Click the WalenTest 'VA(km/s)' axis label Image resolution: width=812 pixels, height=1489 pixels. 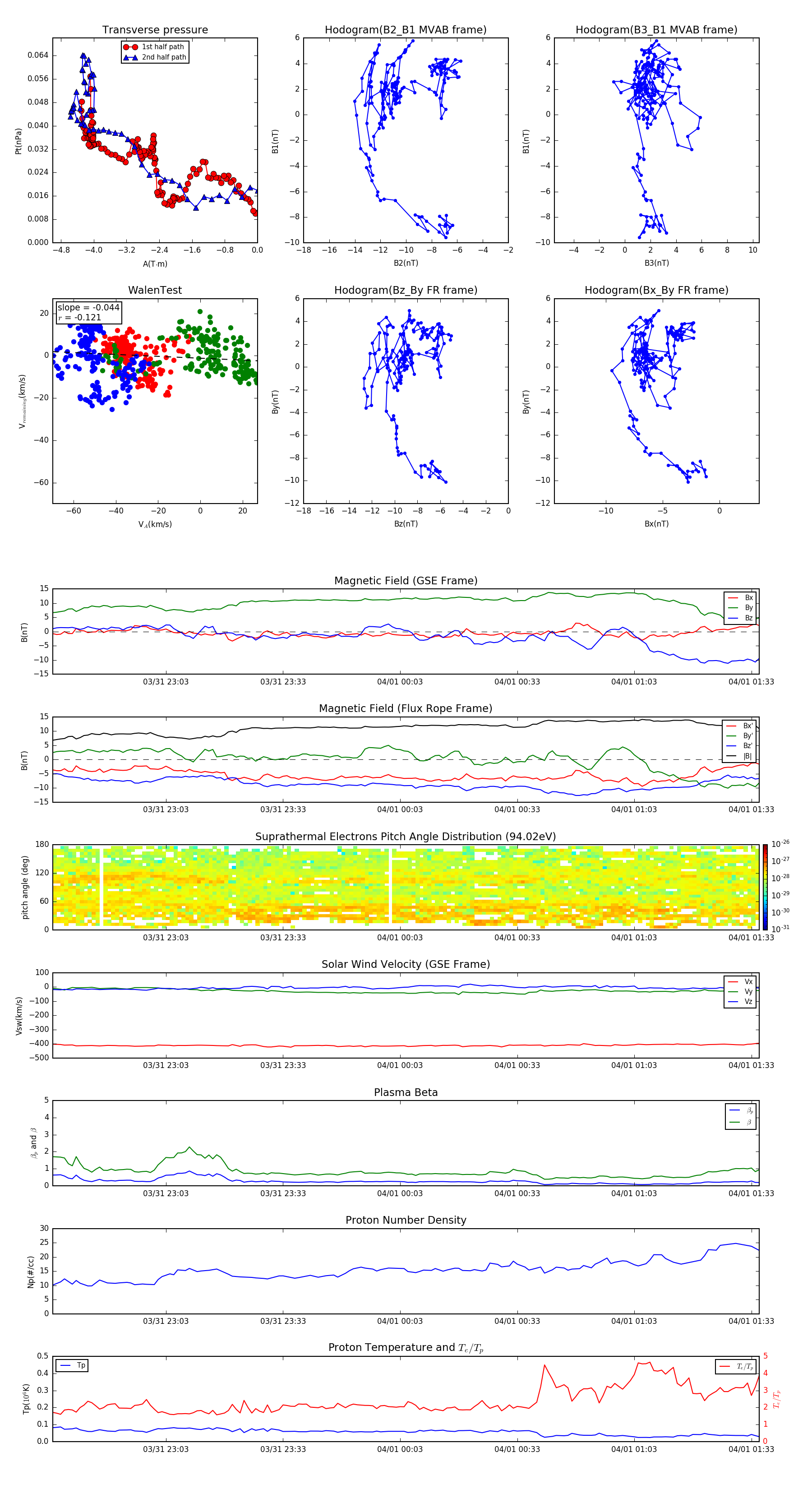point(155,524)
